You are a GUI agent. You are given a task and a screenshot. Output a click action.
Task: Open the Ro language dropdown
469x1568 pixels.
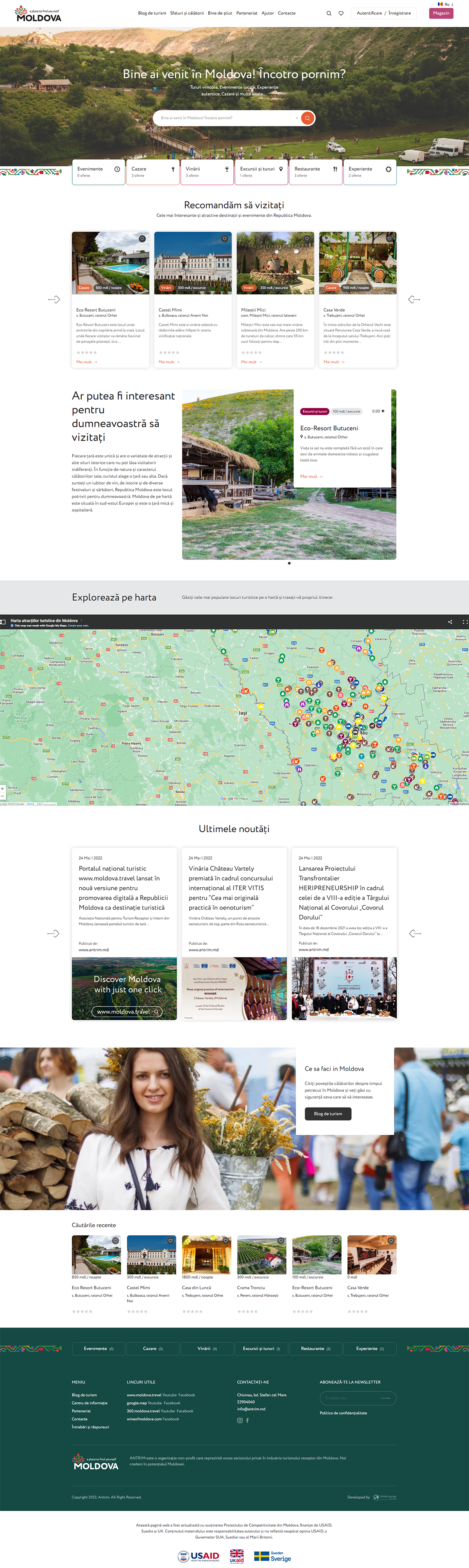[x=445, y=4]
